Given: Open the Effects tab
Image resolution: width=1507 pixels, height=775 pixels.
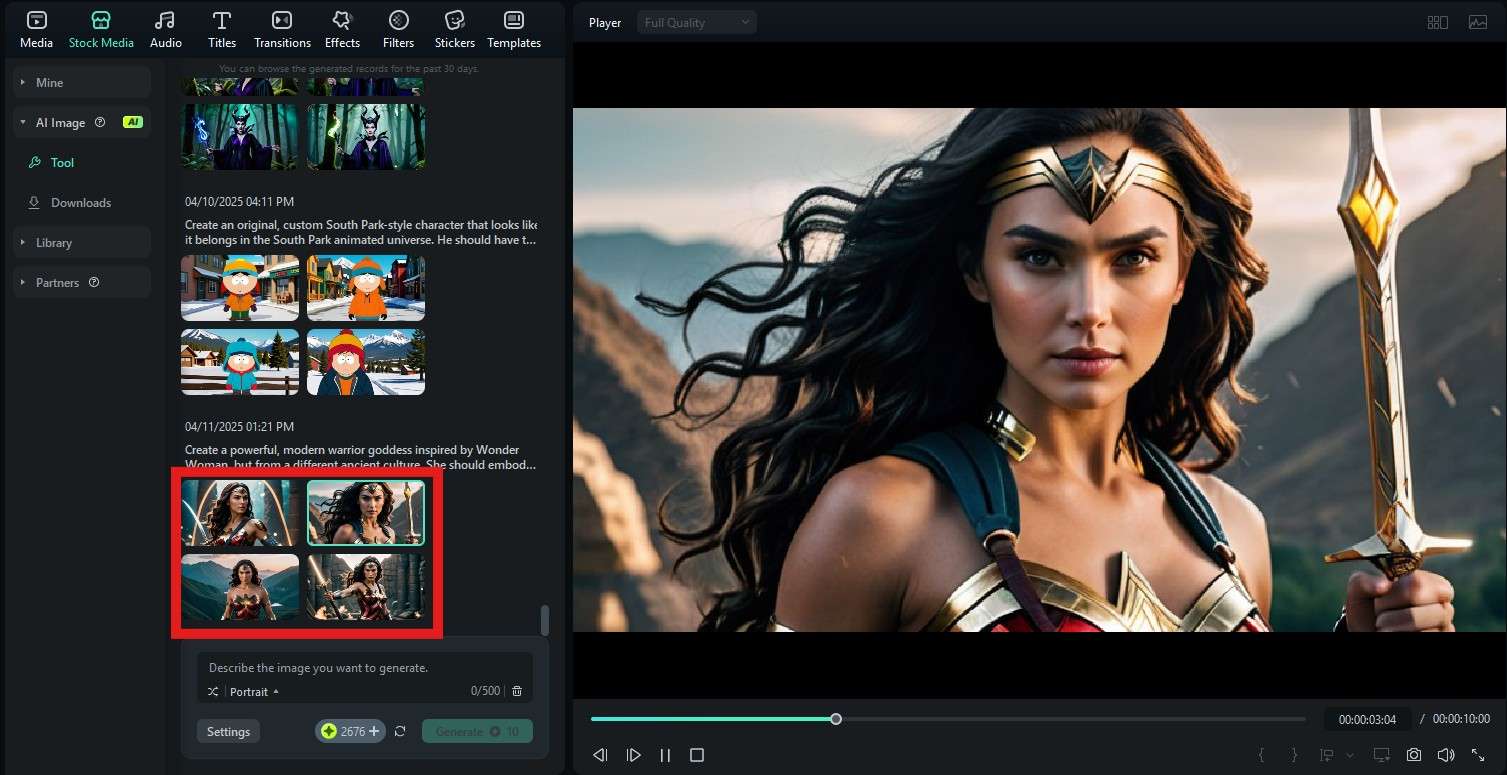Looking at the screenshot, I should (x=342, y=30).
